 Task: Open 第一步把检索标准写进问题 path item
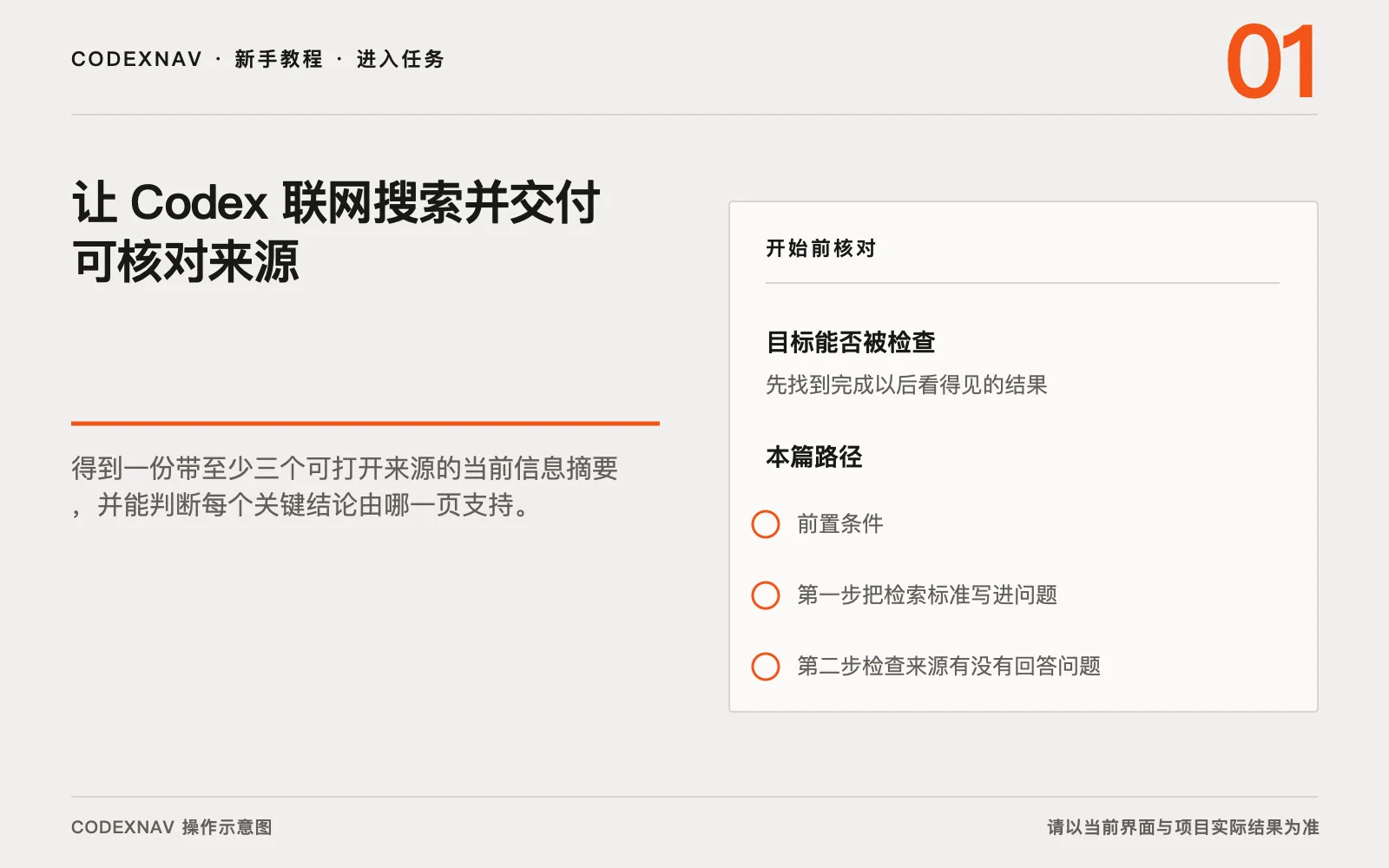click(x=927, y=595)
